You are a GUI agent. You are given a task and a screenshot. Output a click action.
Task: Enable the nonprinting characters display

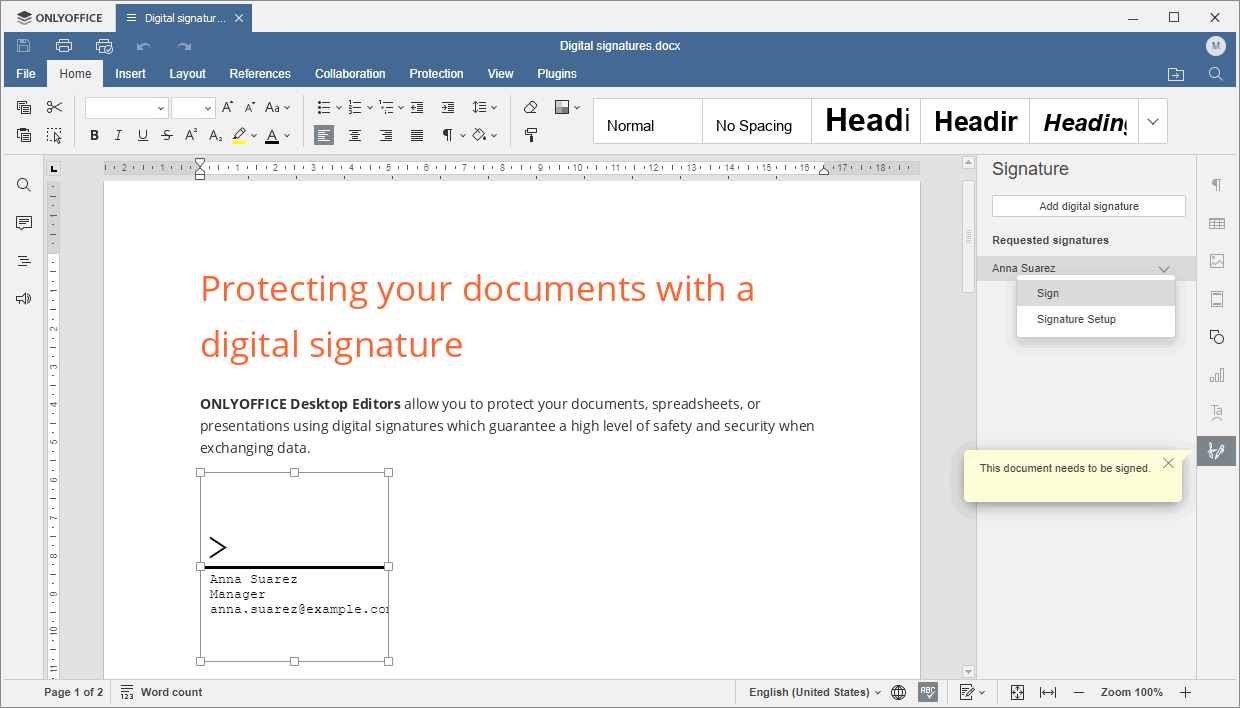(x=447, y=135)
